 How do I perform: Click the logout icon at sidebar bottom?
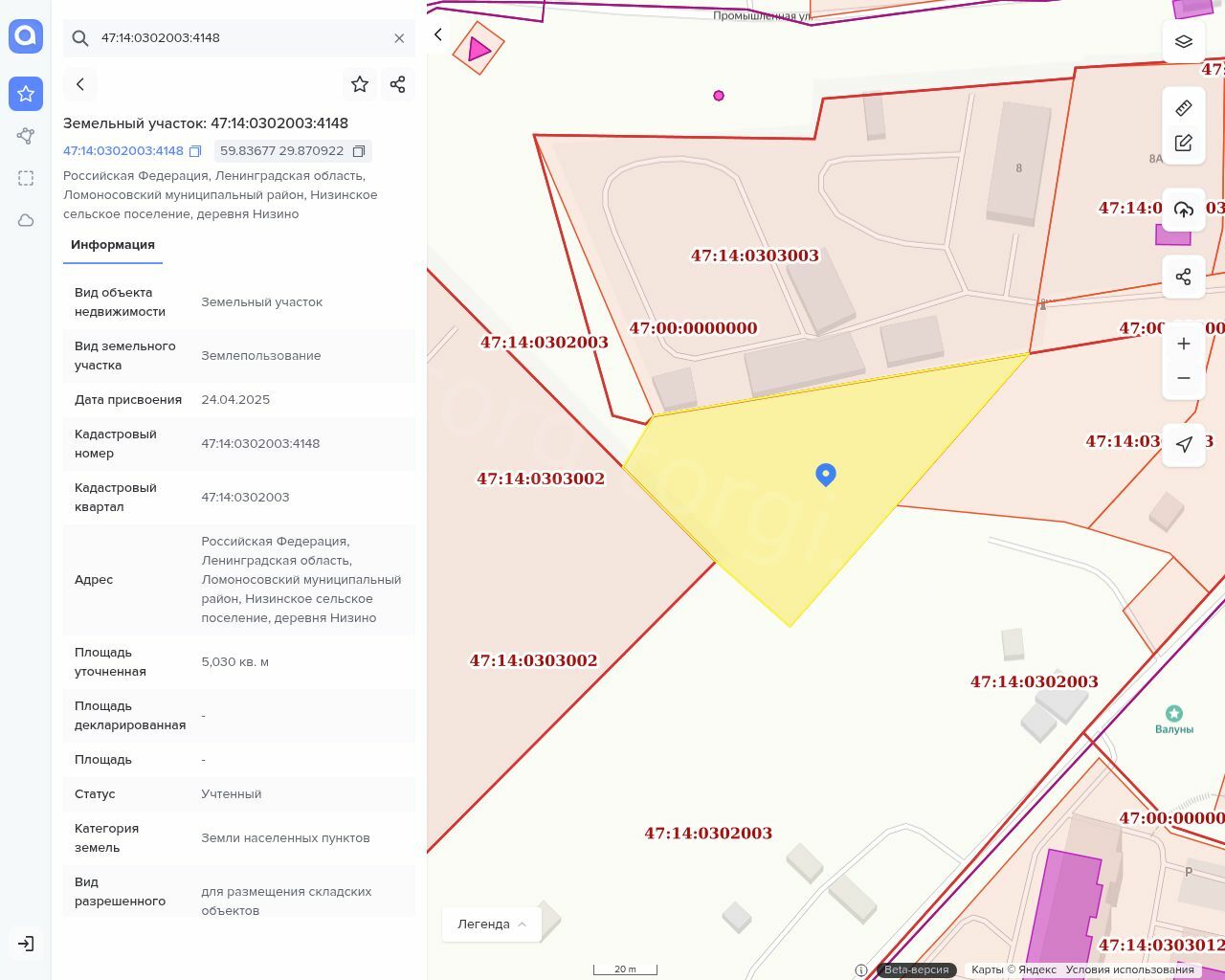click(x=26, y=944)
